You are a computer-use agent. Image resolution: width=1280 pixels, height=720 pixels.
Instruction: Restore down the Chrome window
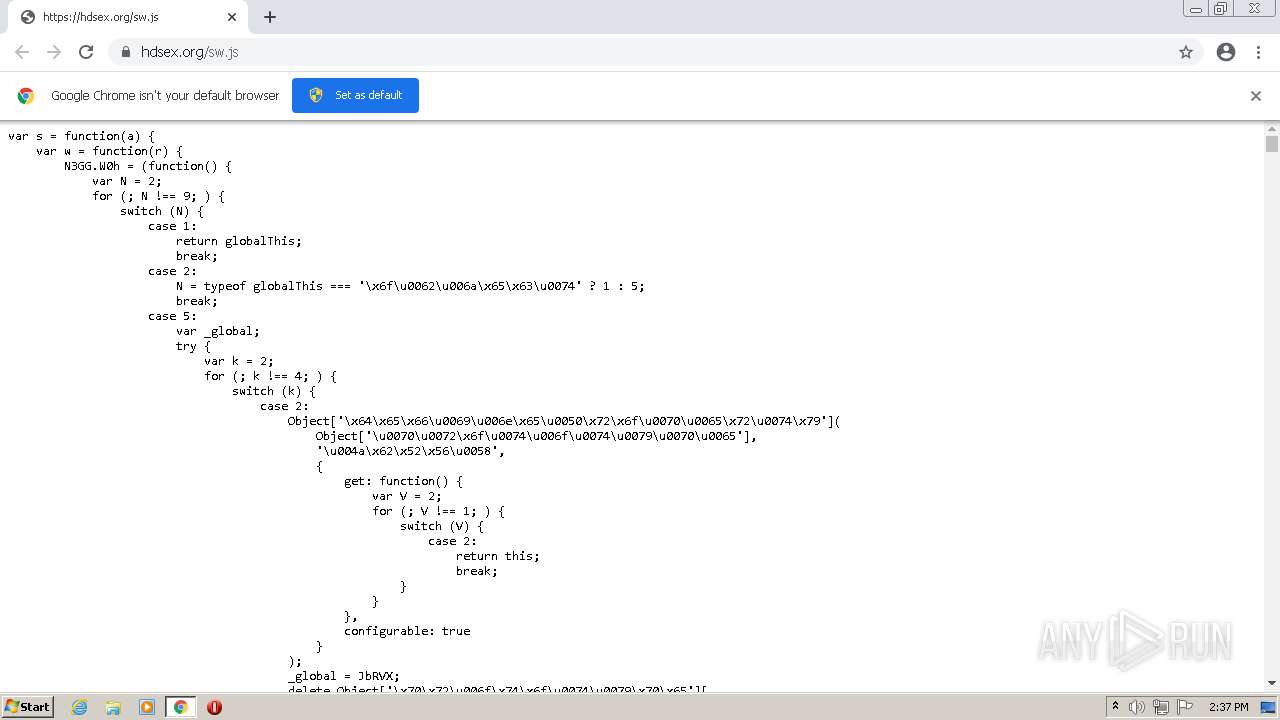point(1221,9)
